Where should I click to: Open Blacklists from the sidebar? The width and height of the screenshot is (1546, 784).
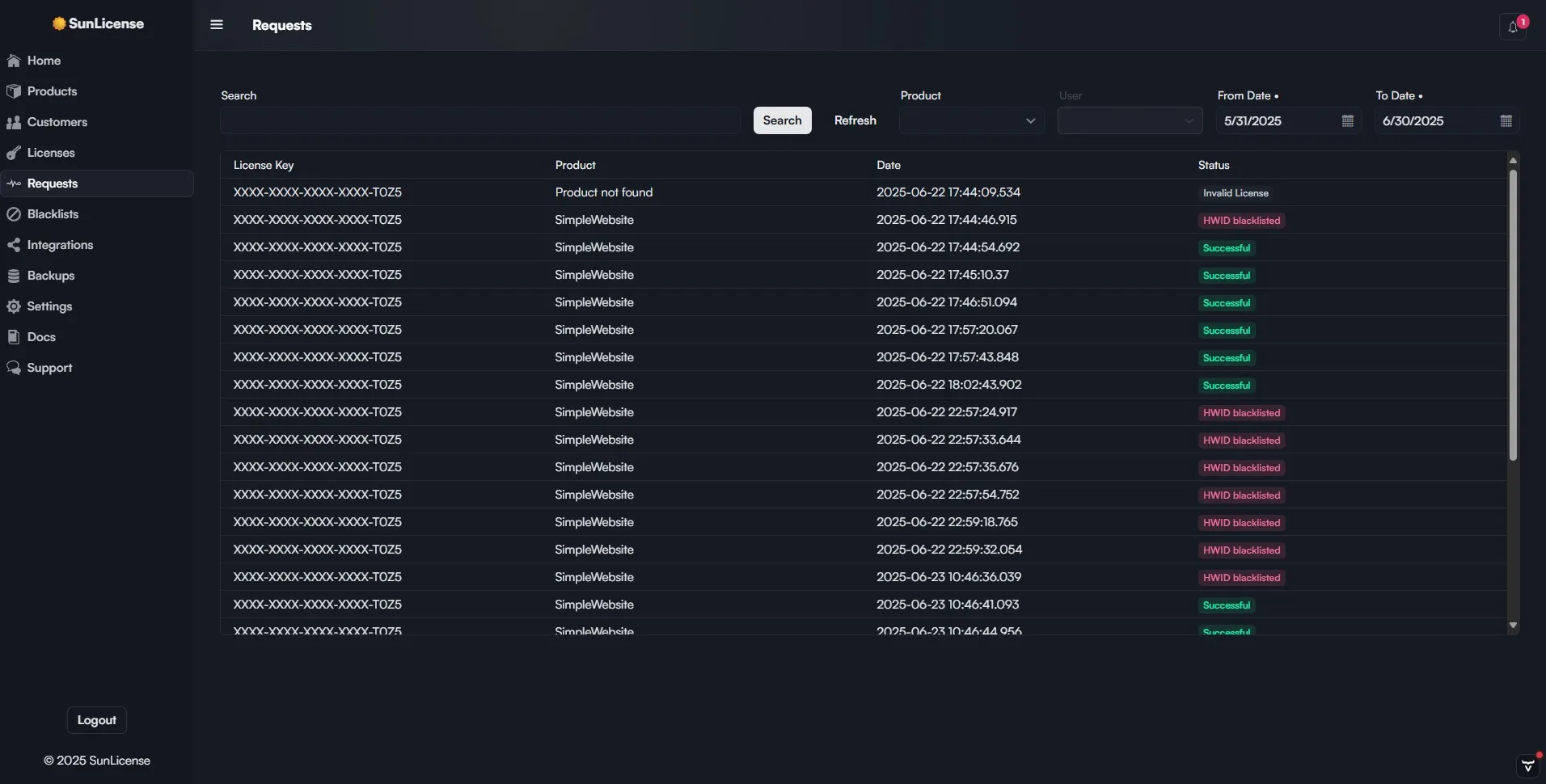pyautogui.click(x=97, y=214)
